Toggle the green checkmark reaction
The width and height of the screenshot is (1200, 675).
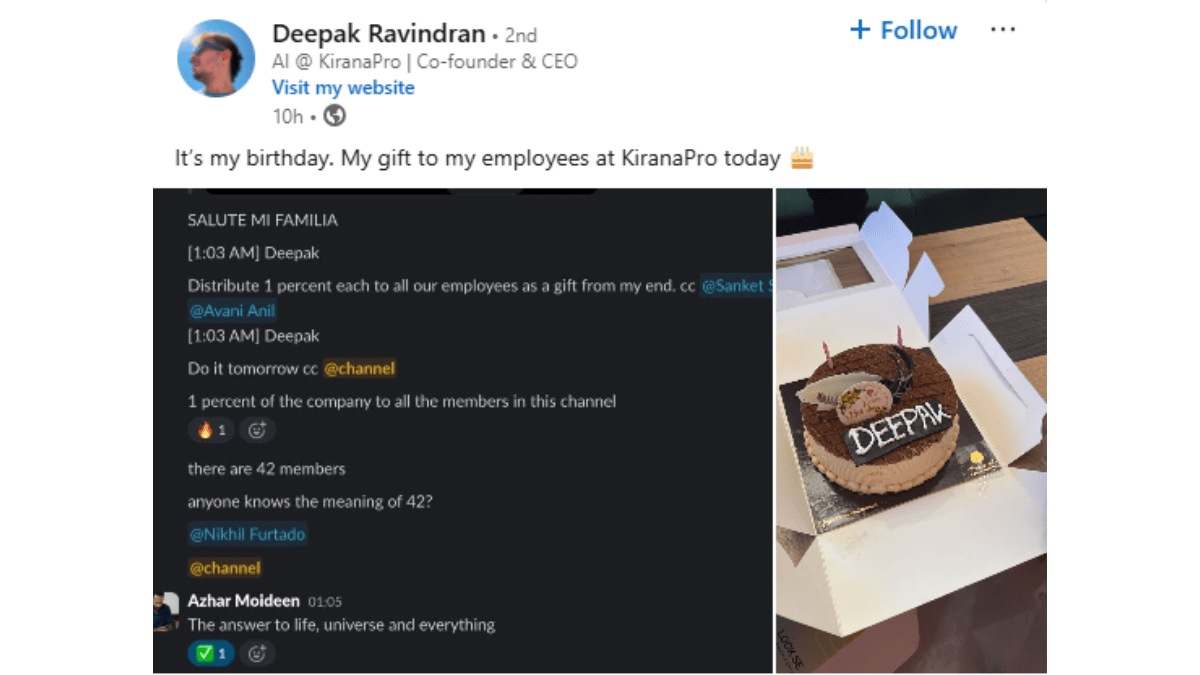pyautogui.click(x=211, y=654)
